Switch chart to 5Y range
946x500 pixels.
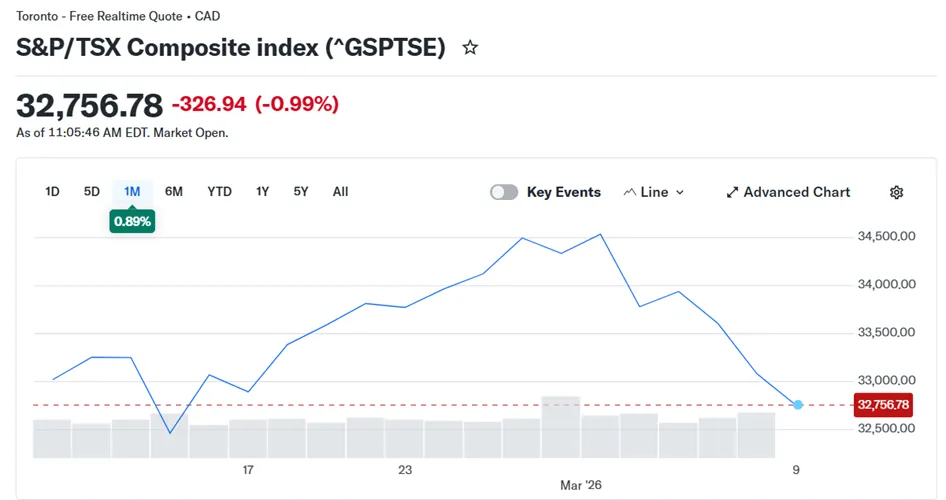click(301, 191)
